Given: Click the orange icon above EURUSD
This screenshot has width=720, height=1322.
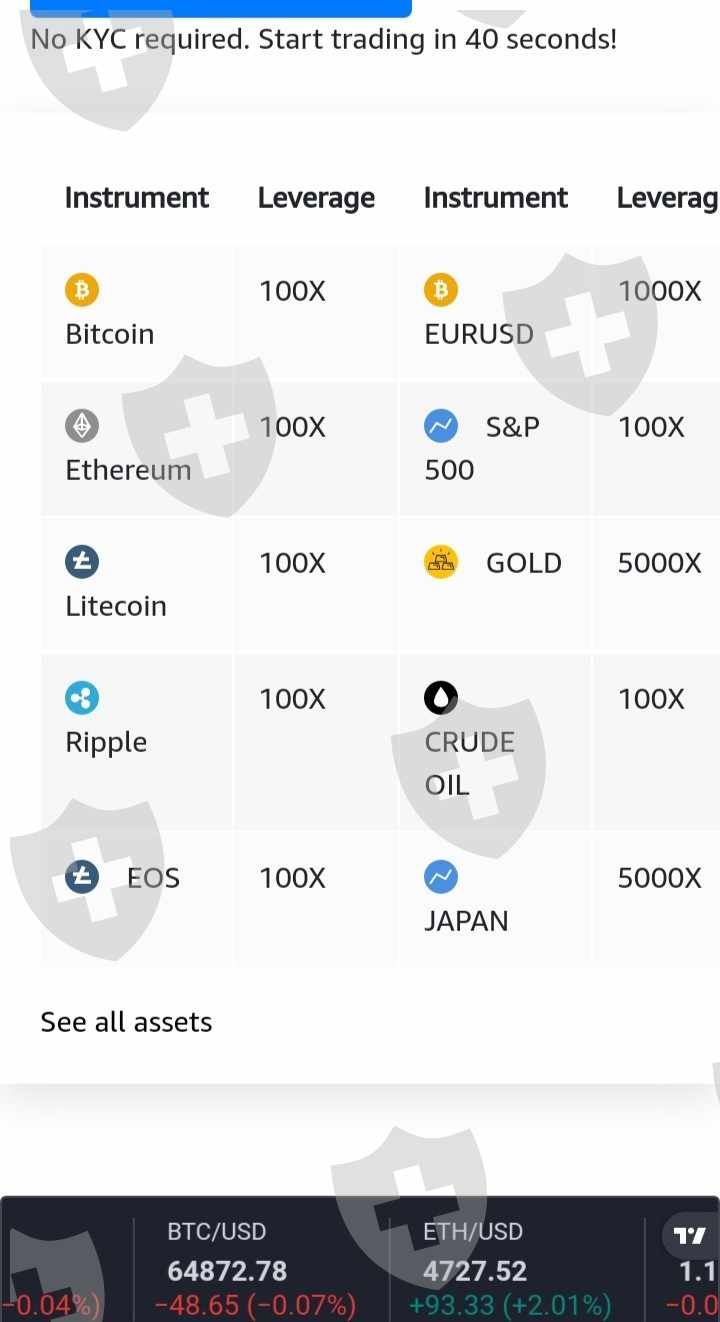Looking at the screenshot, I should tap(441, 291).
